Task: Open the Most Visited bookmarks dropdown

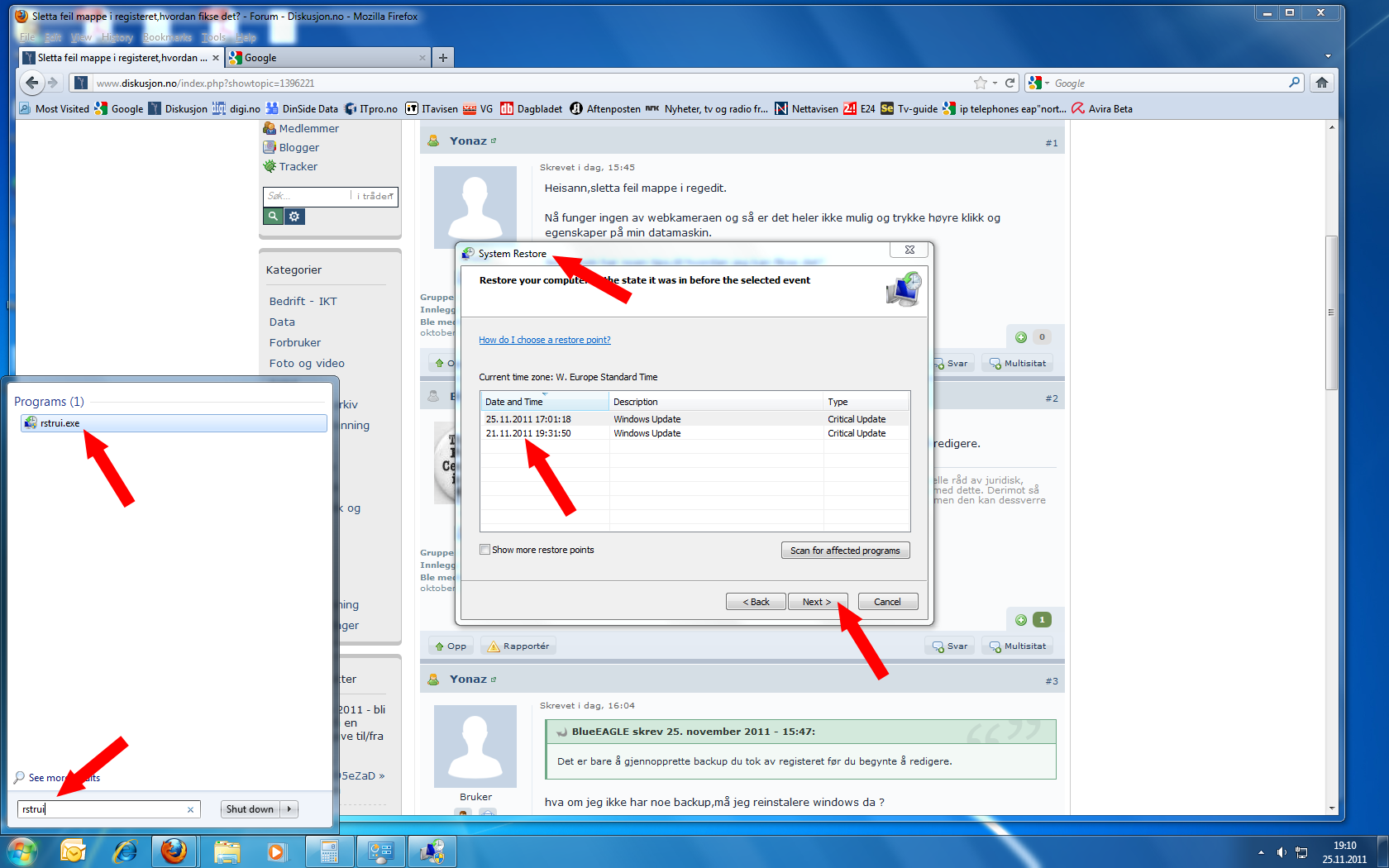Action: 55,108
